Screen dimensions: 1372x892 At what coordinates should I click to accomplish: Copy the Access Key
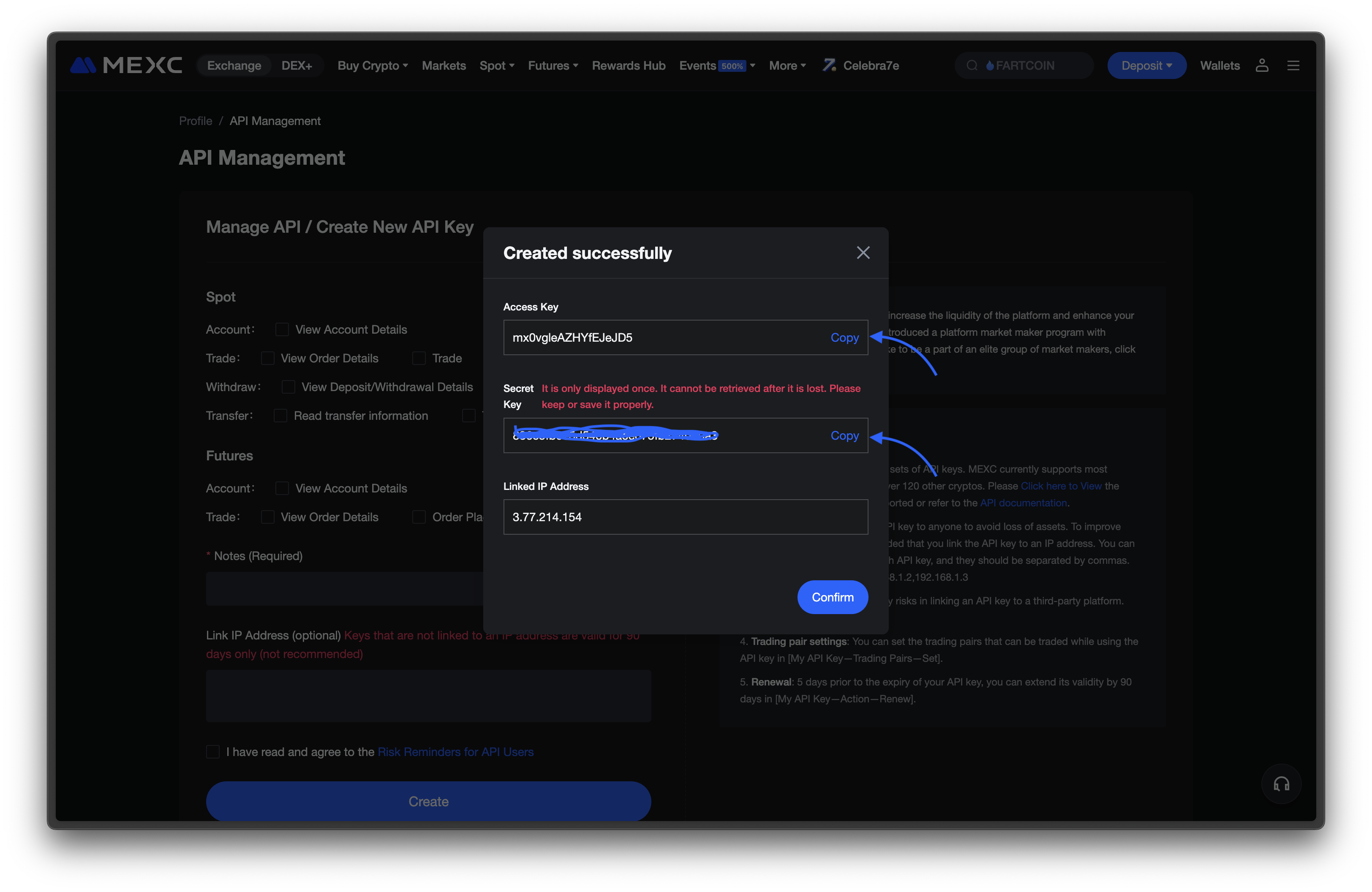(x=844, y=338)
